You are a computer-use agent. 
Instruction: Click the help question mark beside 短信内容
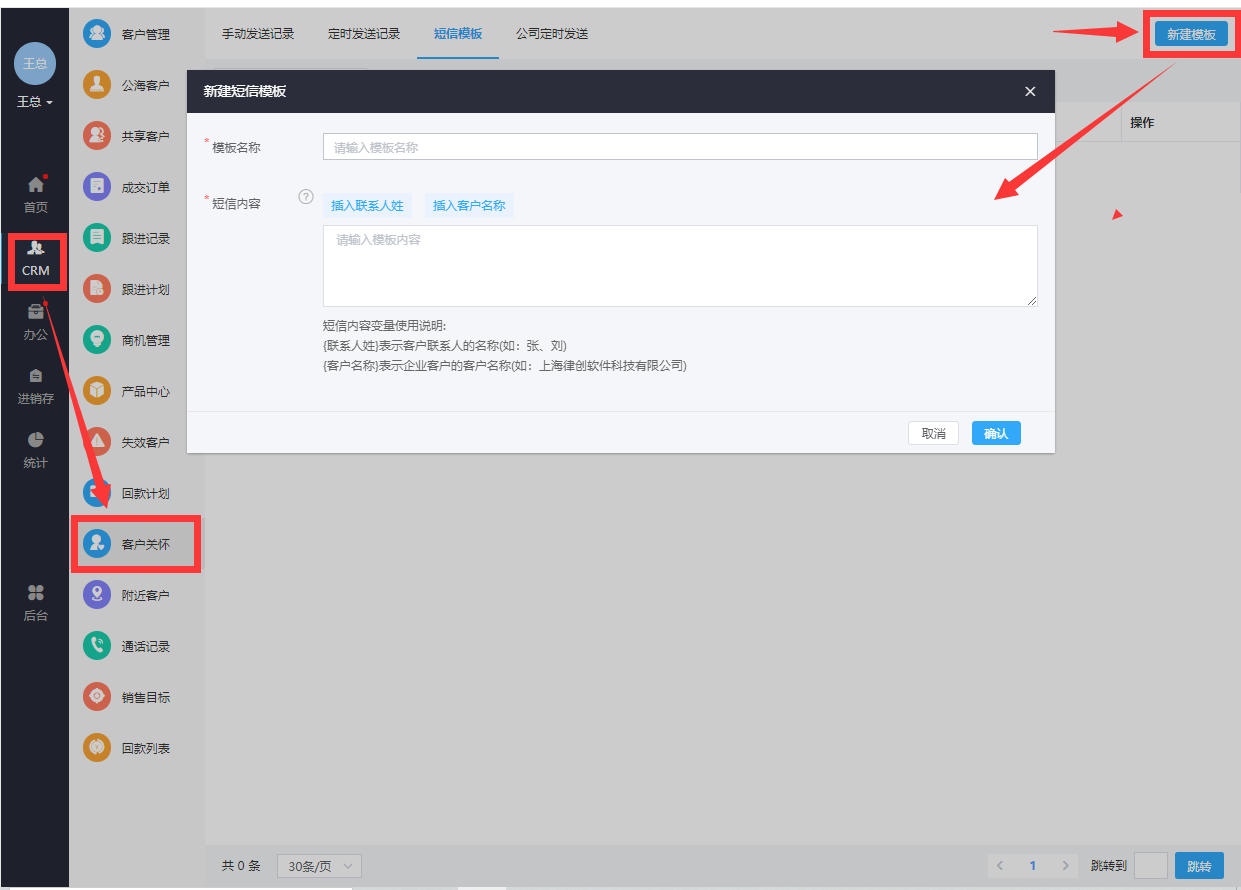click(306, 198)
